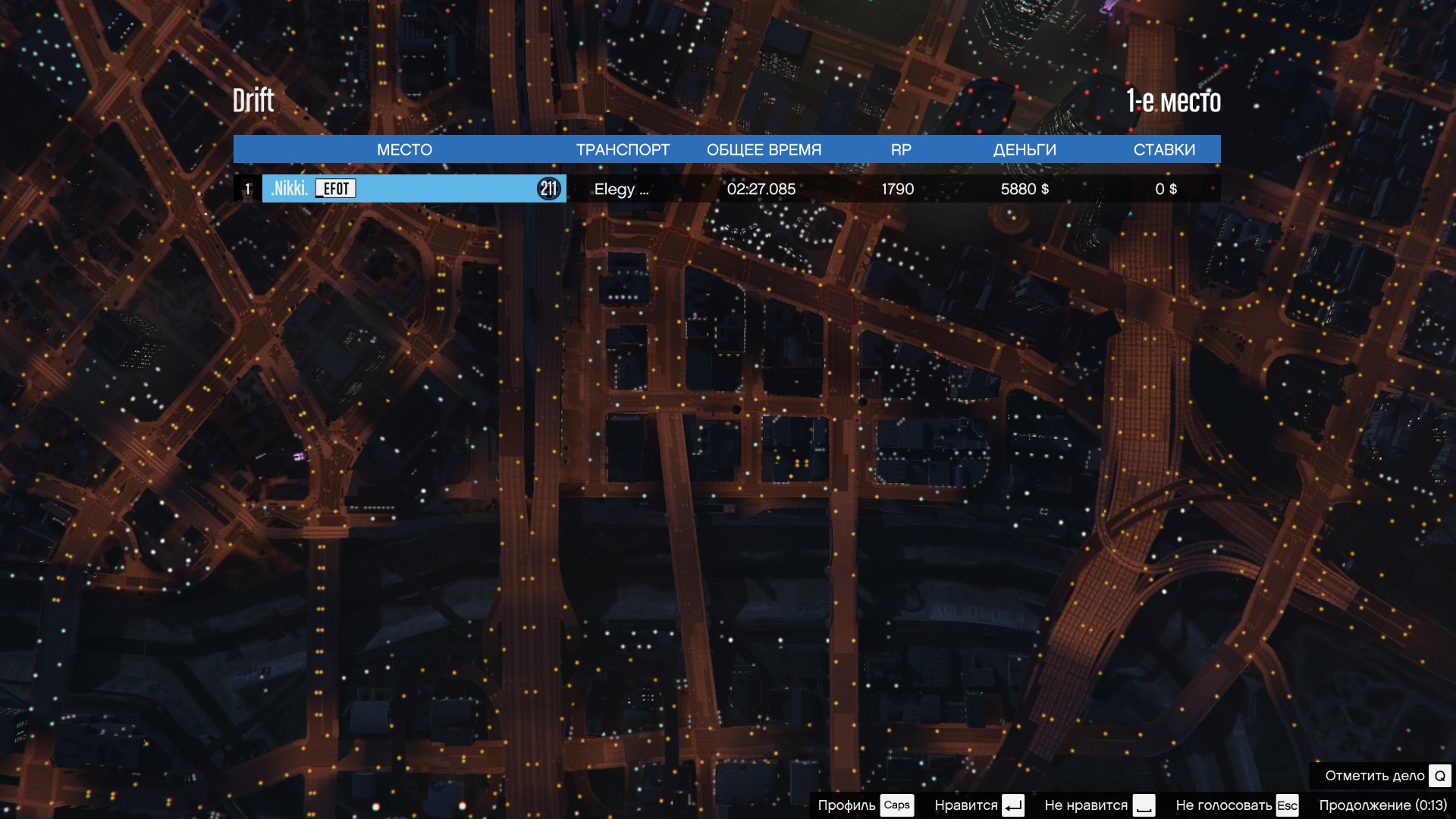Click the position number 1 box
The width and height of the screenshot is (1456, 819).
click(246, 189)
